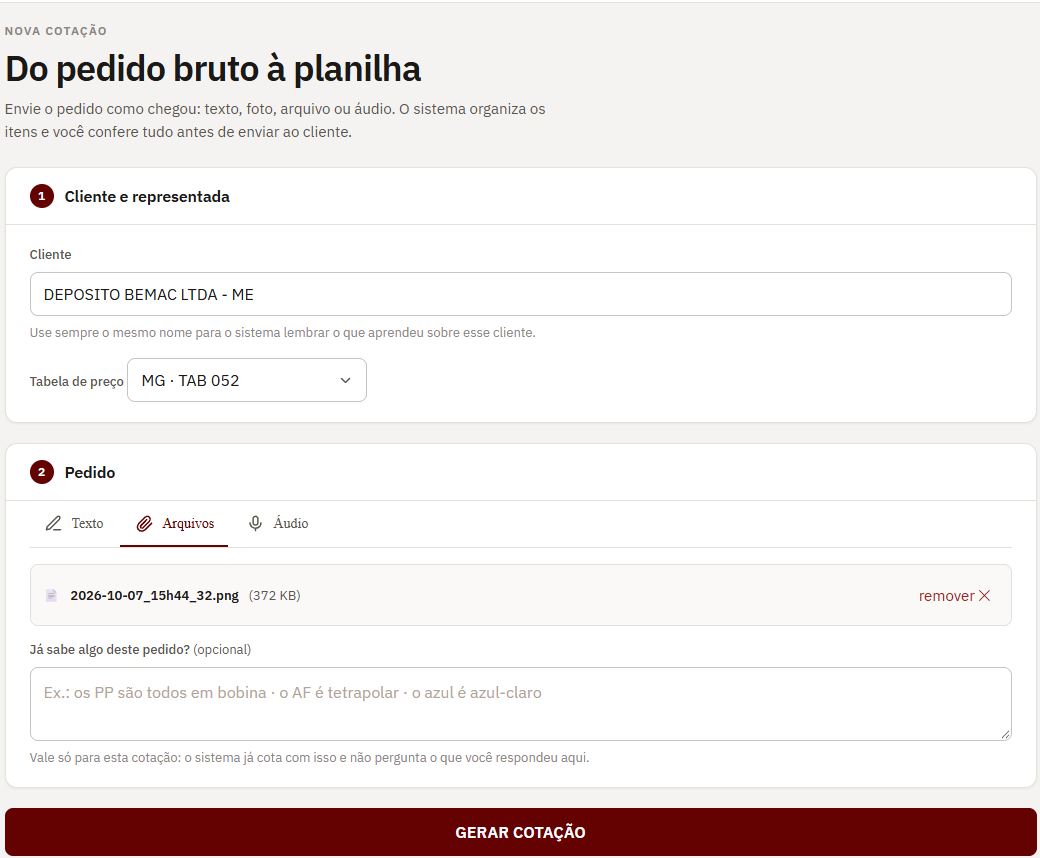Click file name 2026-10-07_15h44_32.png

155,595
